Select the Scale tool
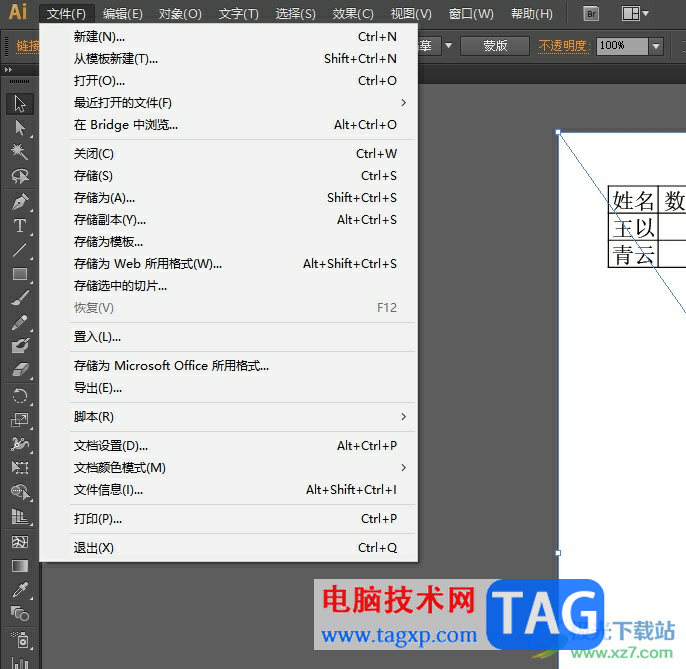 pyautogui.click(x=20, y=420)
